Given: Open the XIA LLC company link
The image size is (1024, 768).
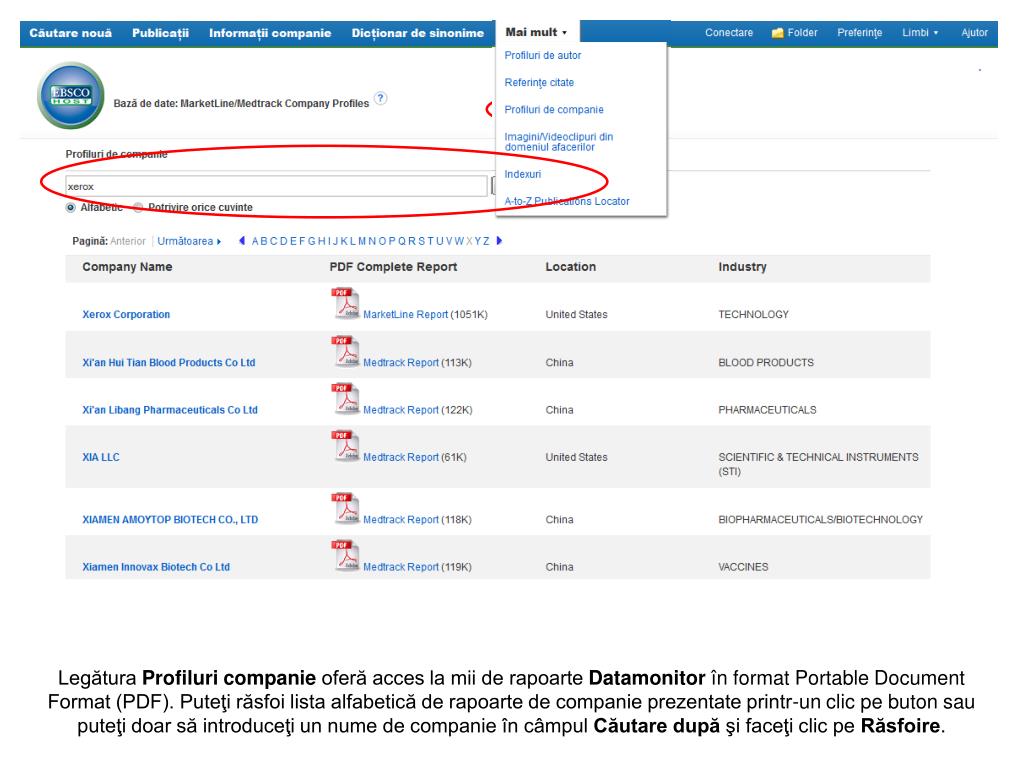Looking at the screenshot, I should click(x=101, y=457).
